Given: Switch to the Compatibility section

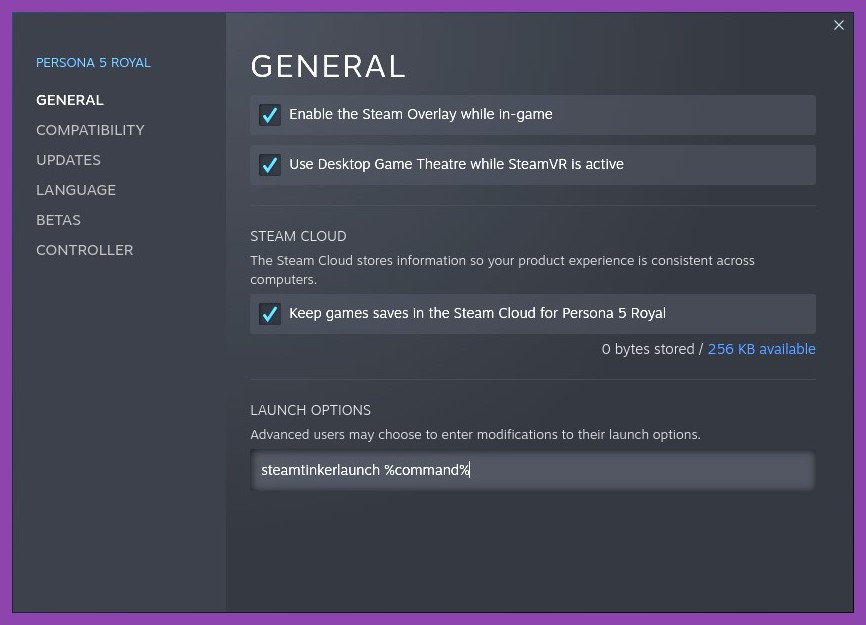Looking at the screenshot, I should [x=90, y=130].
